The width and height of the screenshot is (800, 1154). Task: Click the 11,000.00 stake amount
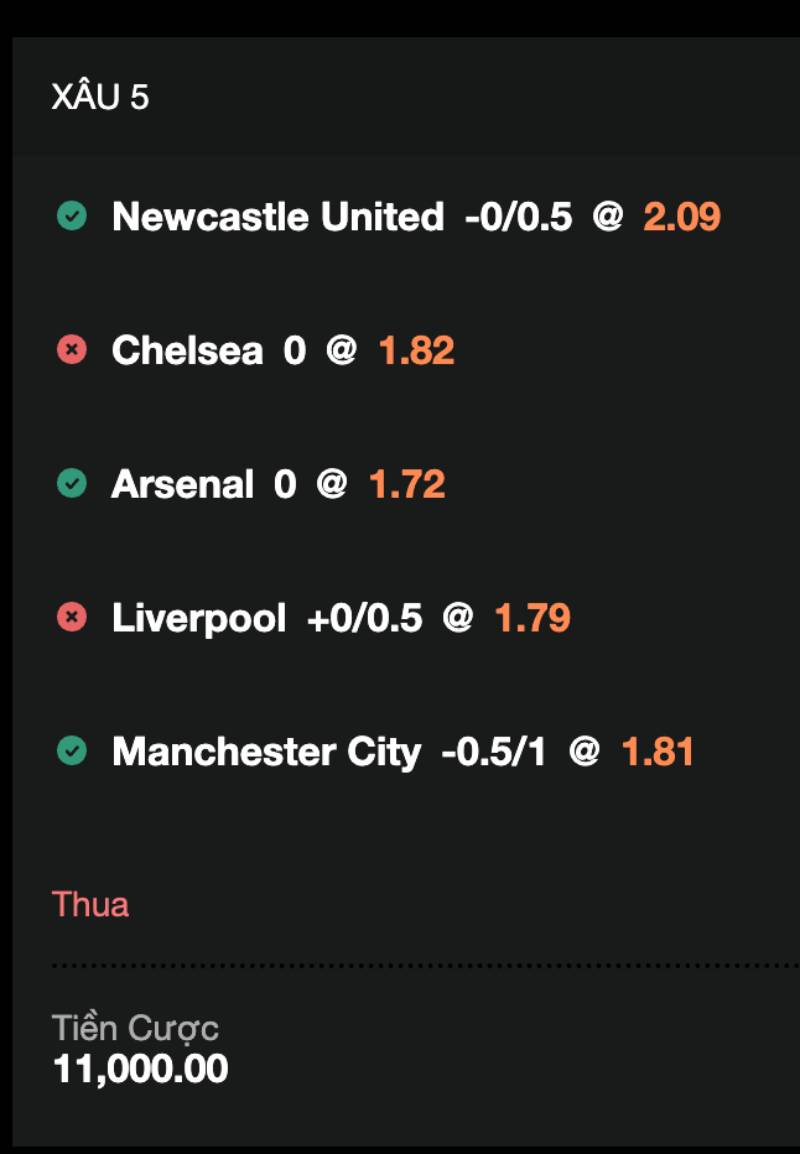click(140, 1069)
